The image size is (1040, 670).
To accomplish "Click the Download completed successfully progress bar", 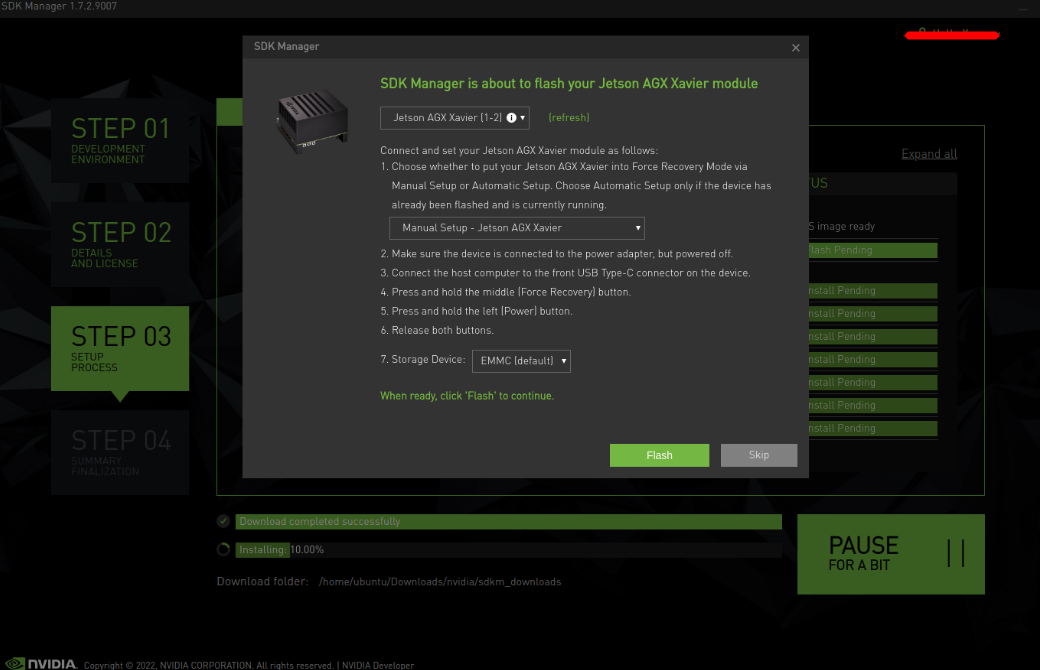I will pyautogui.click(x=508, y=521).
